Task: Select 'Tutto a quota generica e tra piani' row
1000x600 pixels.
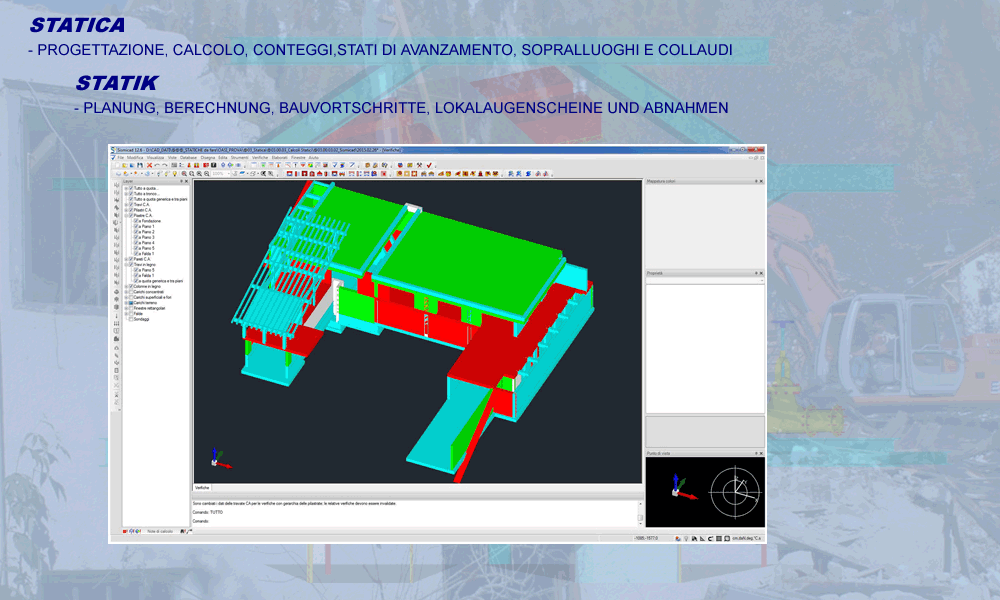Action: (161, 199)
